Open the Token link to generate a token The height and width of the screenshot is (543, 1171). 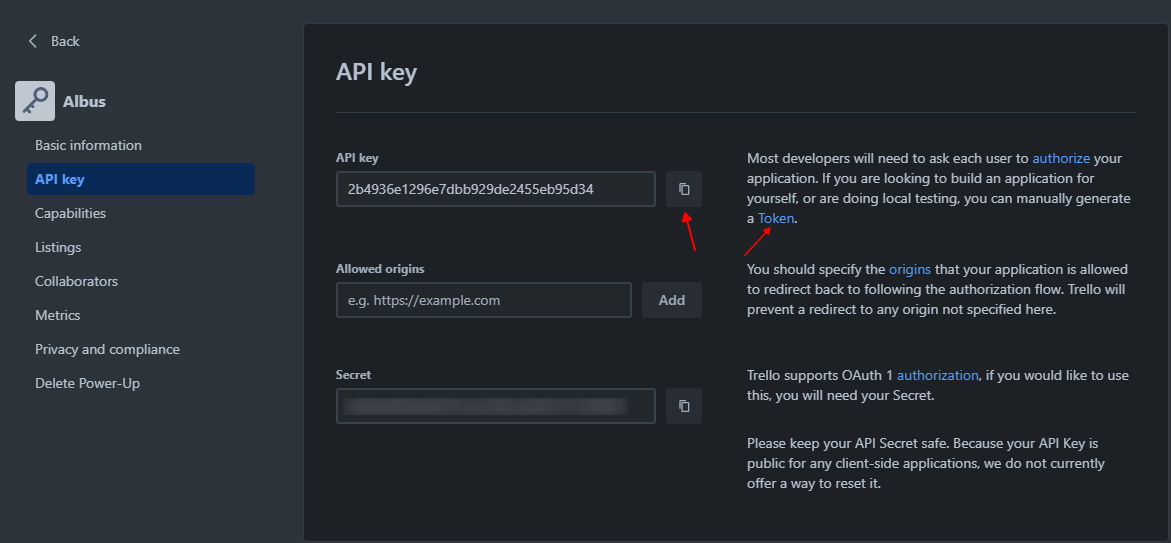[x=776, y=218]
